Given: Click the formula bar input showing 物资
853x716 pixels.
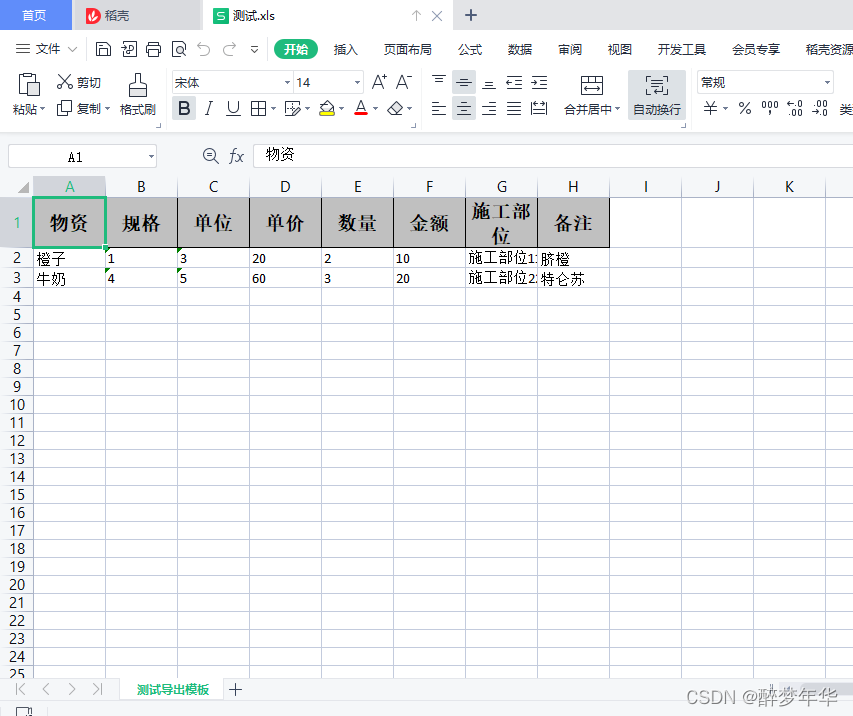Looking at the screenshot, I should click(553, 155).
